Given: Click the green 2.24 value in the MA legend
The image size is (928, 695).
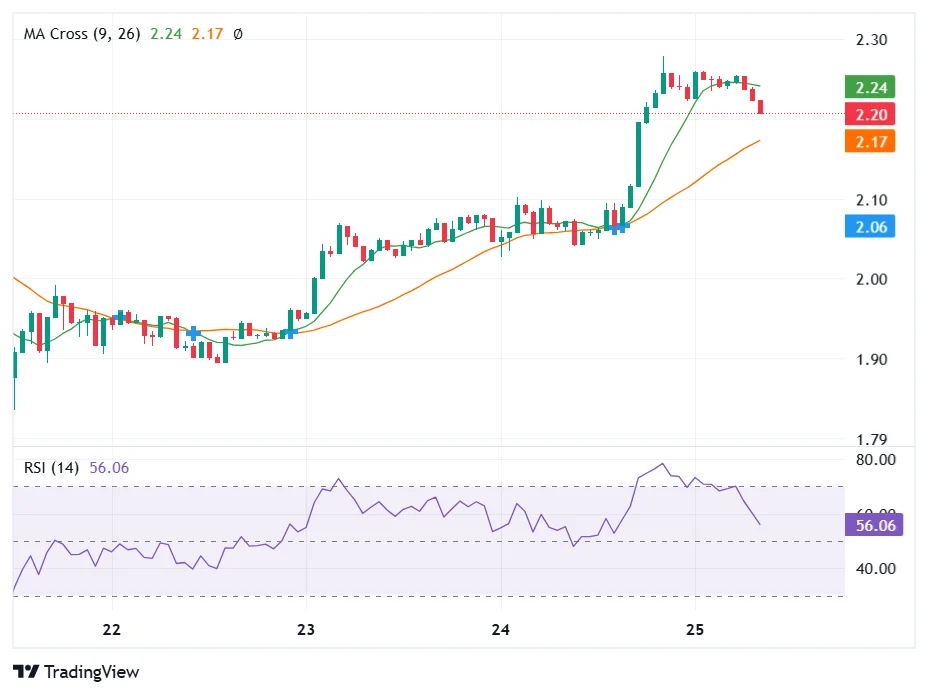Looking at the screenshot, I should (x=165, y=34).
